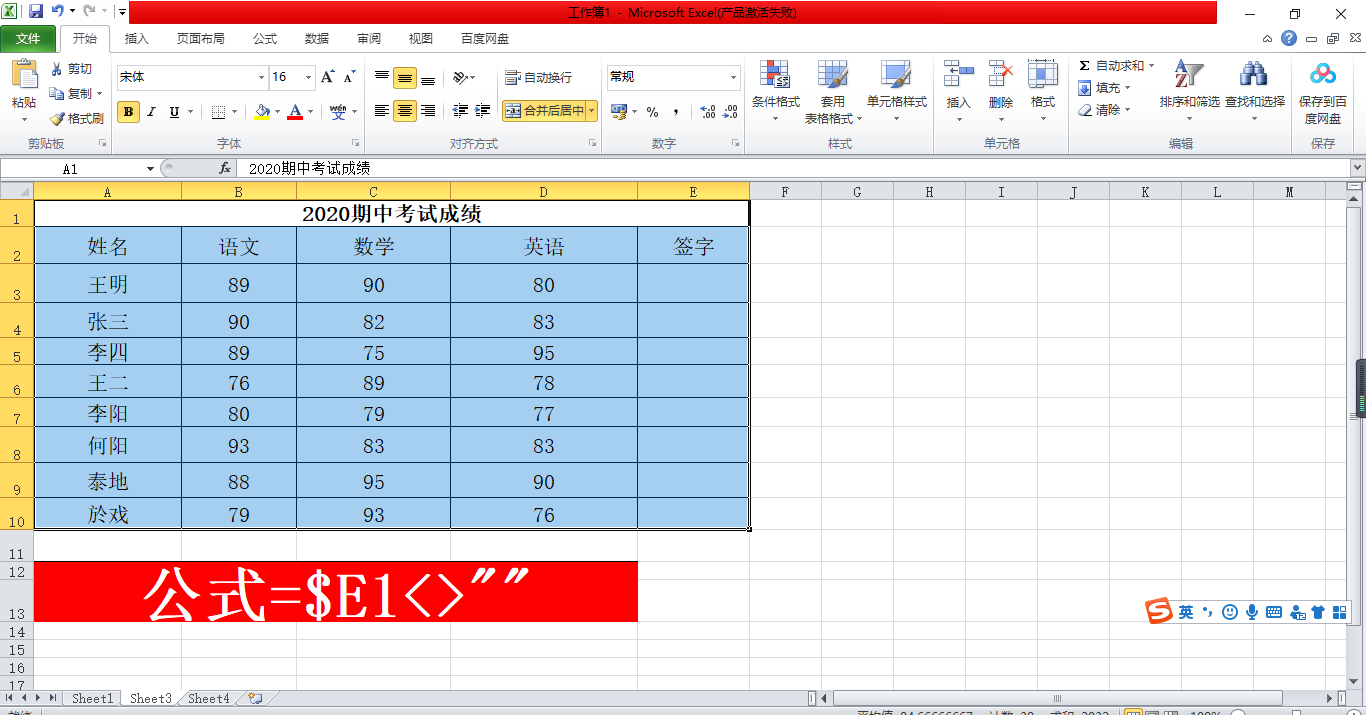This screenshot has height=715, width=1366.
Task: Open Cell Styles (单元格样式)
Action: tap(896, 92)
